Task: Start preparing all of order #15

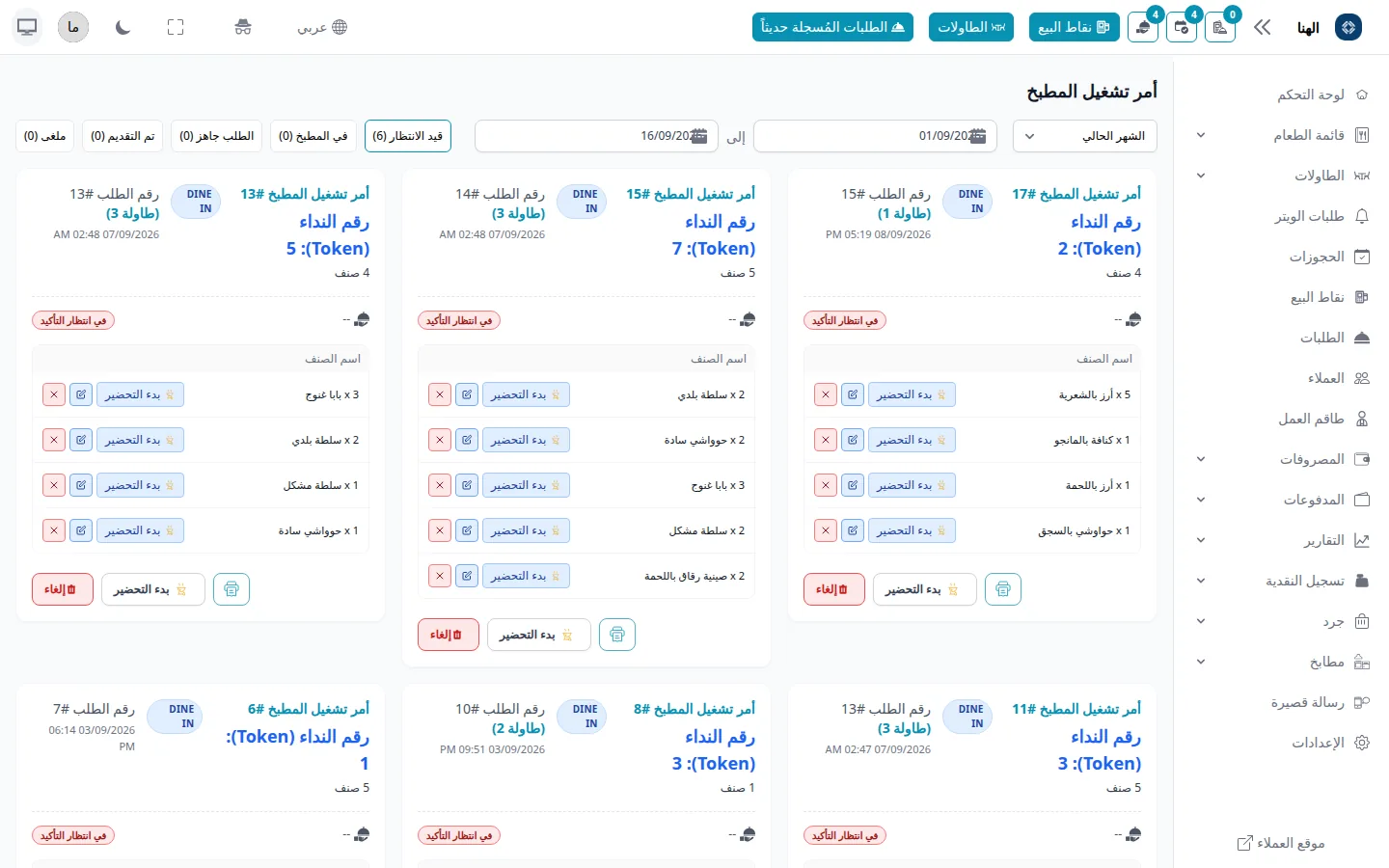Action: pos(539,635)
